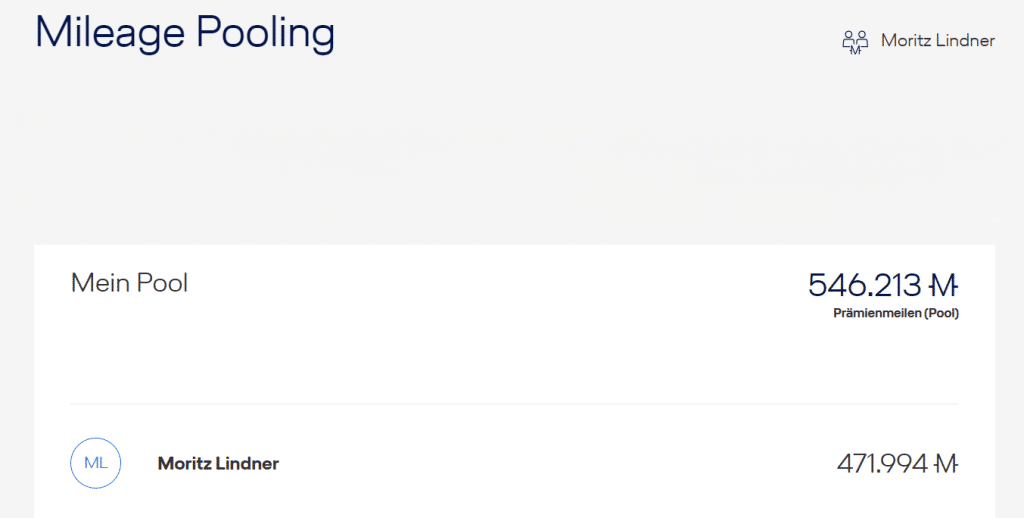Image resolution: width=1024 pixels, height=518 pixels.
Task: Click the Mileage Pooling page heading
Action: 185,32
